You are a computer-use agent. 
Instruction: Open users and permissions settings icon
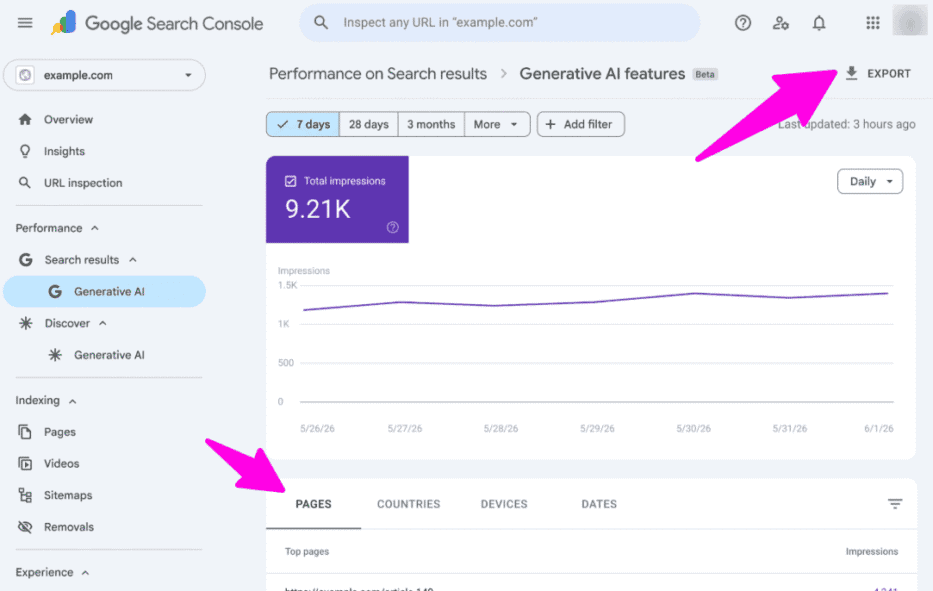pyautogui.click(x=781, y=23)
